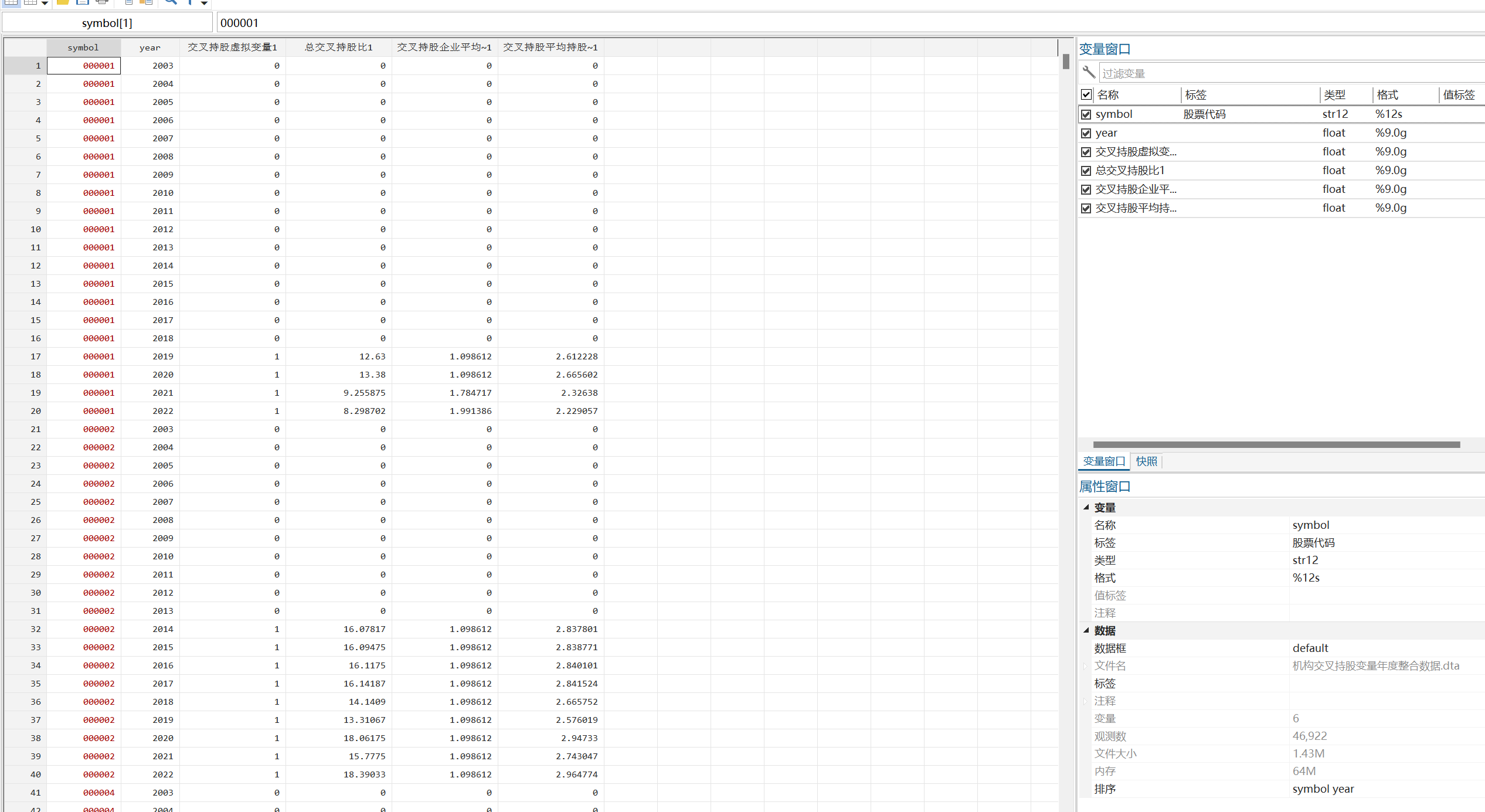Click the year column header
The width and height of the screenshot is (1485, 812).
click(149, 47)
